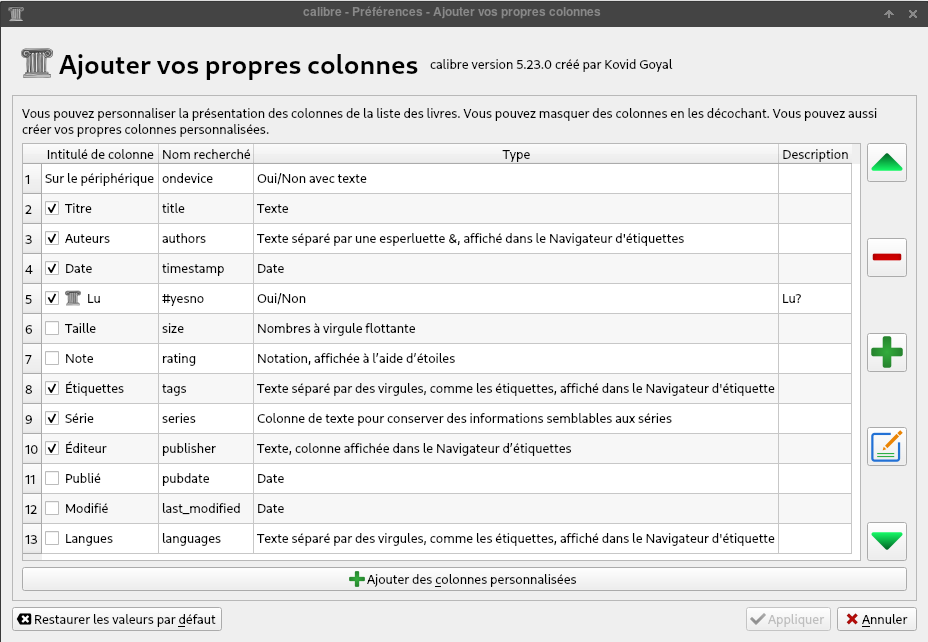
Task: Click the green up arrow to move column up
Action: tap(887, 163)
